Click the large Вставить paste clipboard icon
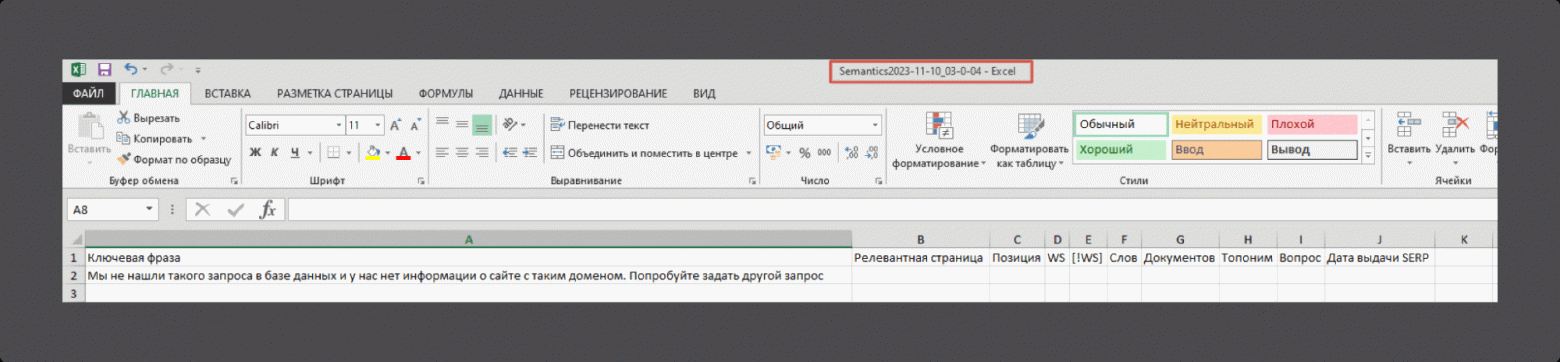Image resolution: width=1560 pixels, height=362 pixels. point(89,127)
